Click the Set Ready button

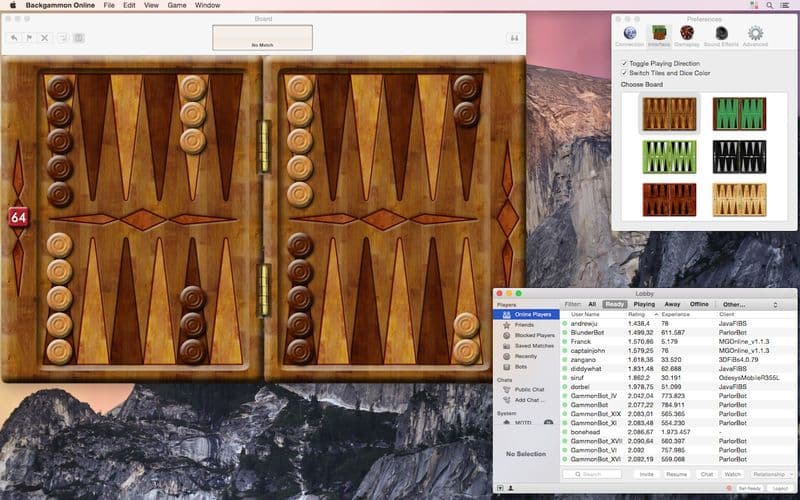click(x=750, y=488)
